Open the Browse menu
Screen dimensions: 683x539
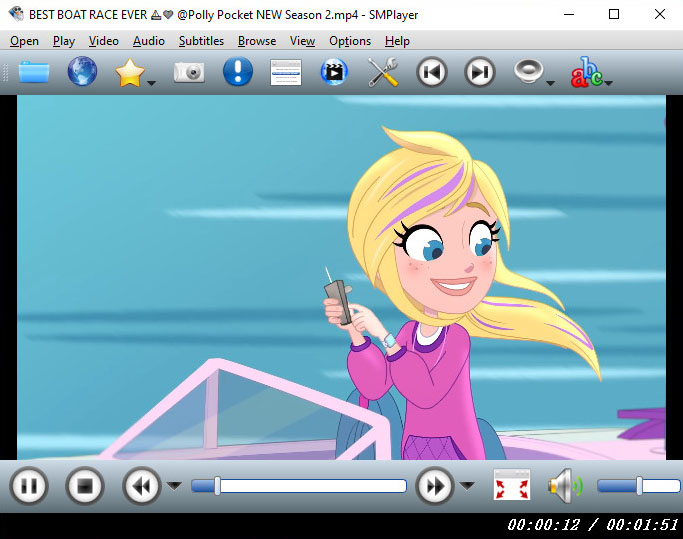click(257, 41)
